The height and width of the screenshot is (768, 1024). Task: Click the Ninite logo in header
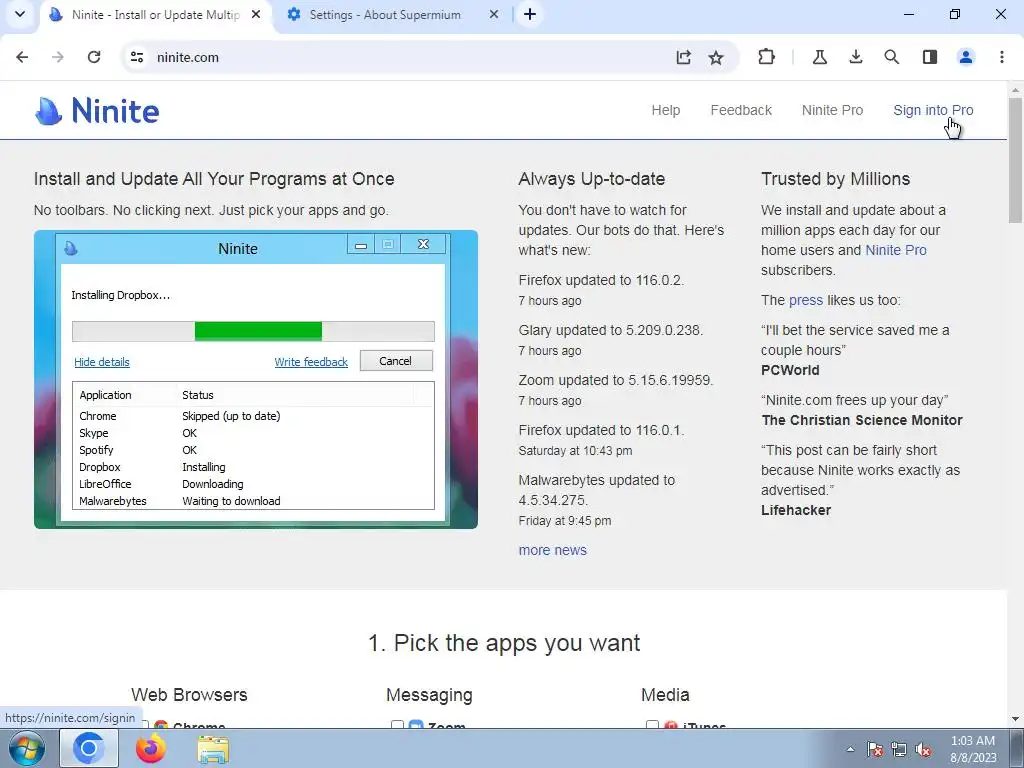point(97,110)
